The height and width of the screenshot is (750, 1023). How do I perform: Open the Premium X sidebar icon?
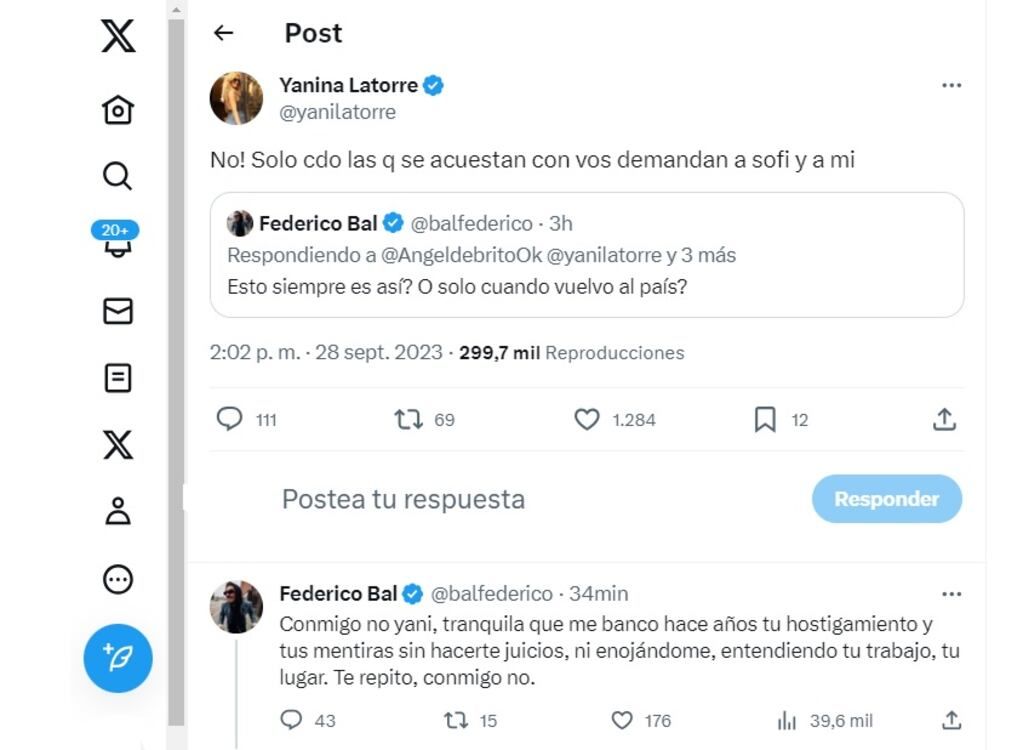(x=118, y=446)
